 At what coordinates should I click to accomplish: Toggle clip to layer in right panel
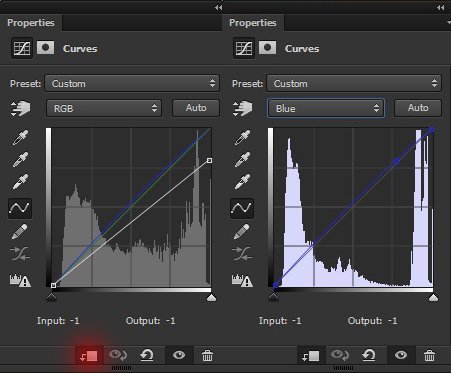(310, 356)
